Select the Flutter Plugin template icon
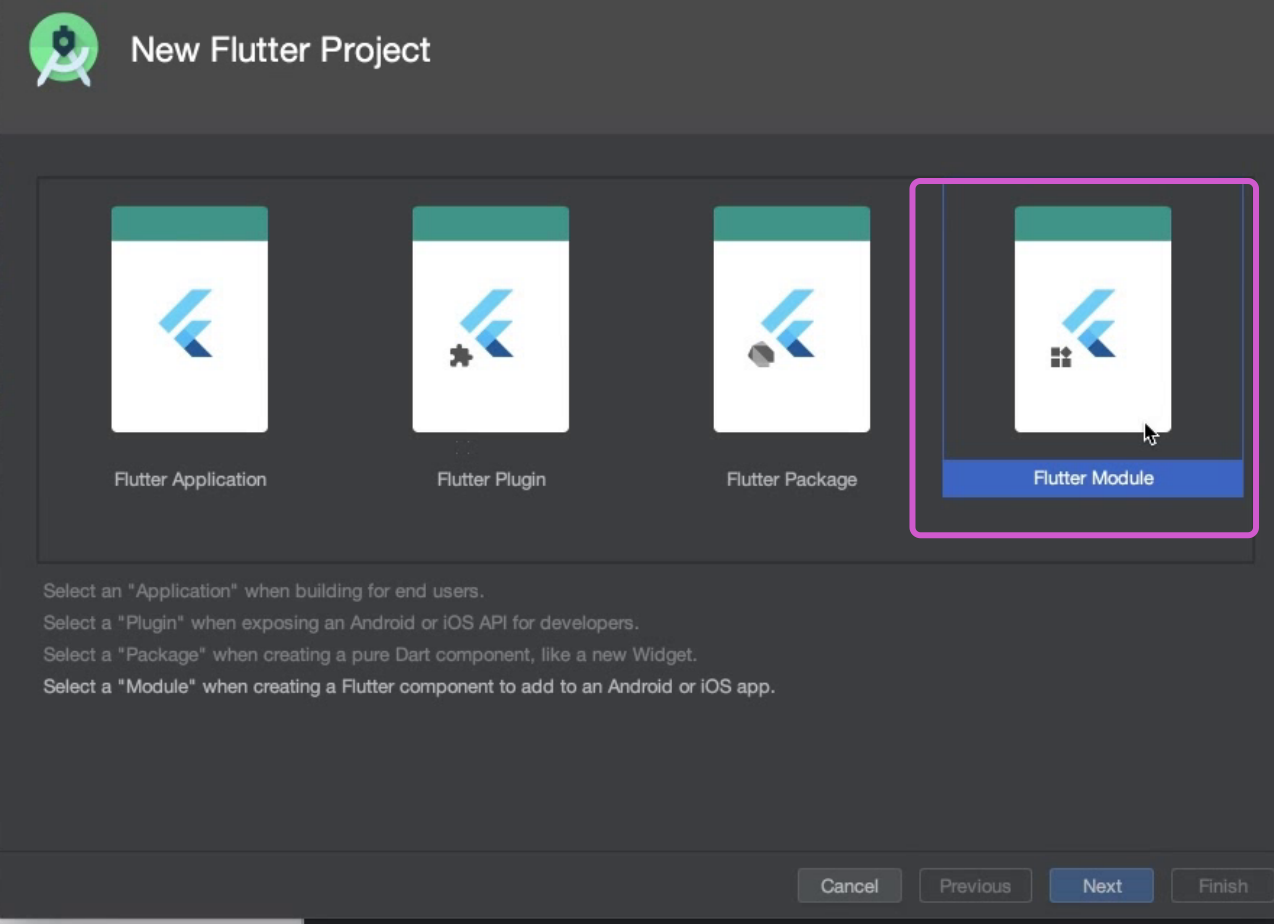 (x=490, y=319)
